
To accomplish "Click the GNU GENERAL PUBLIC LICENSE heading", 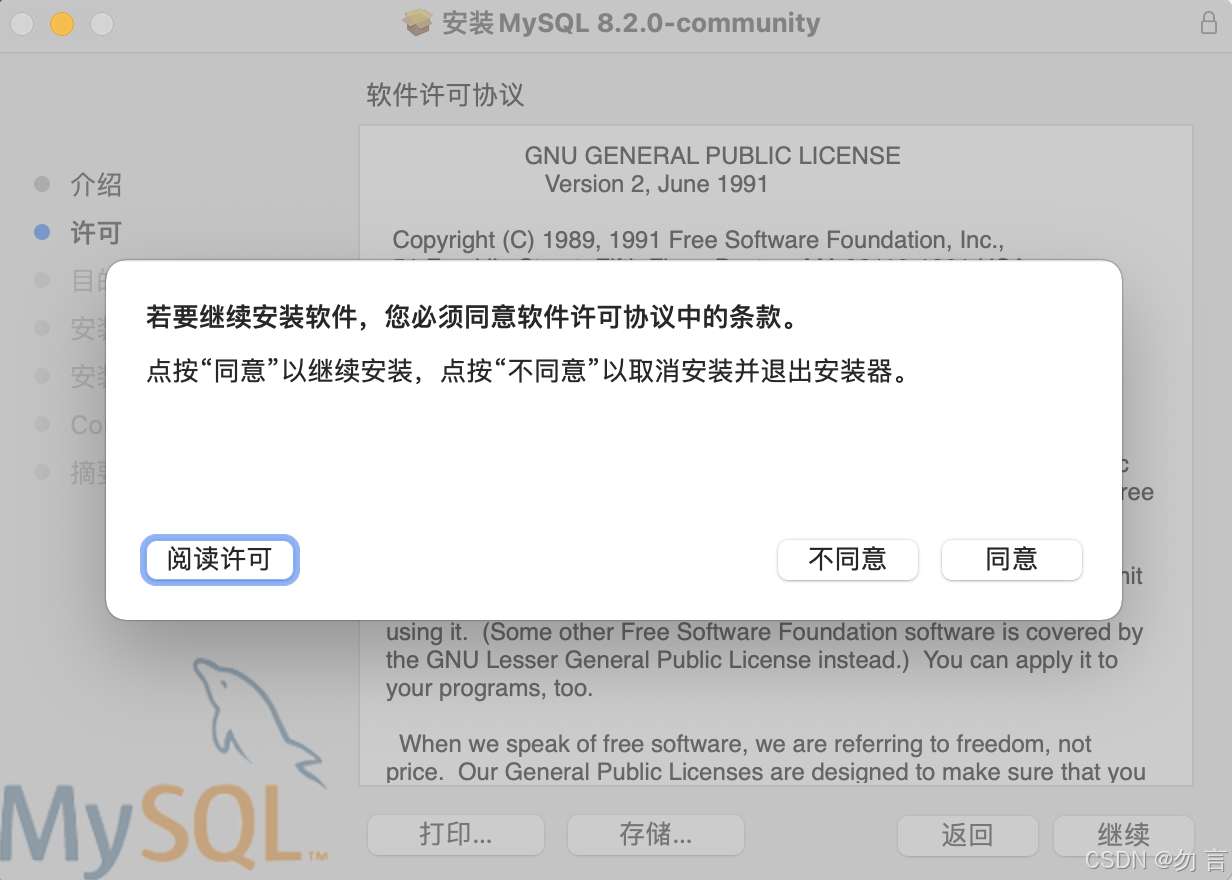I will coord(712,156).
